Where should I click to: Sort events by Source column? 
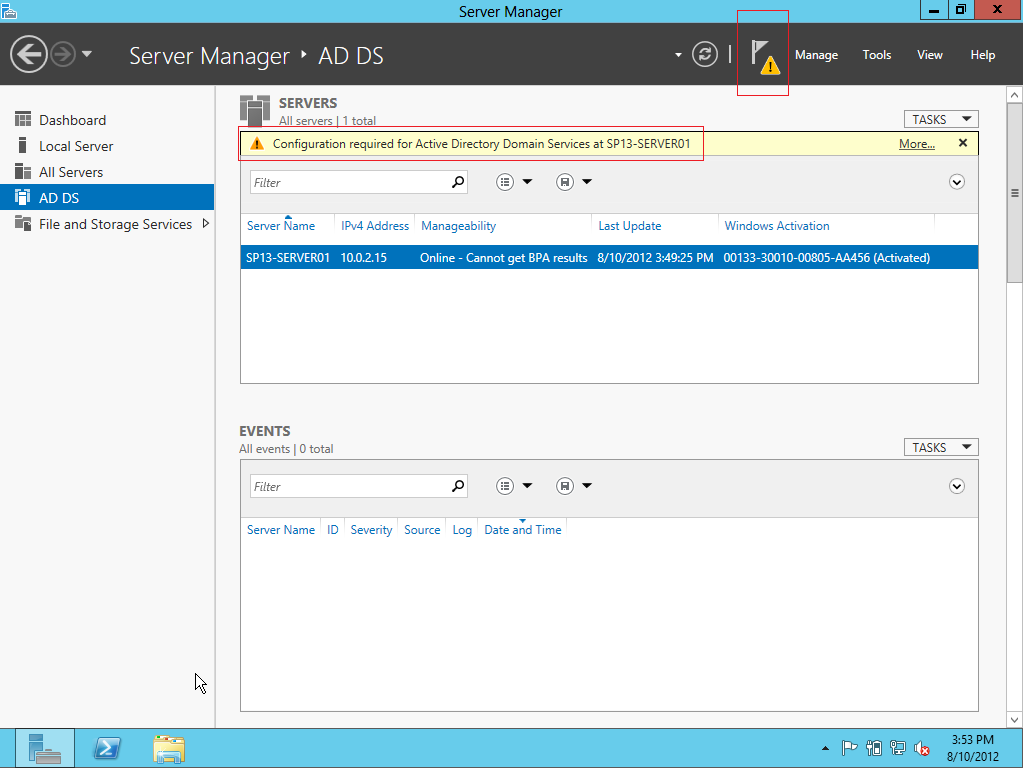(422, 530)
